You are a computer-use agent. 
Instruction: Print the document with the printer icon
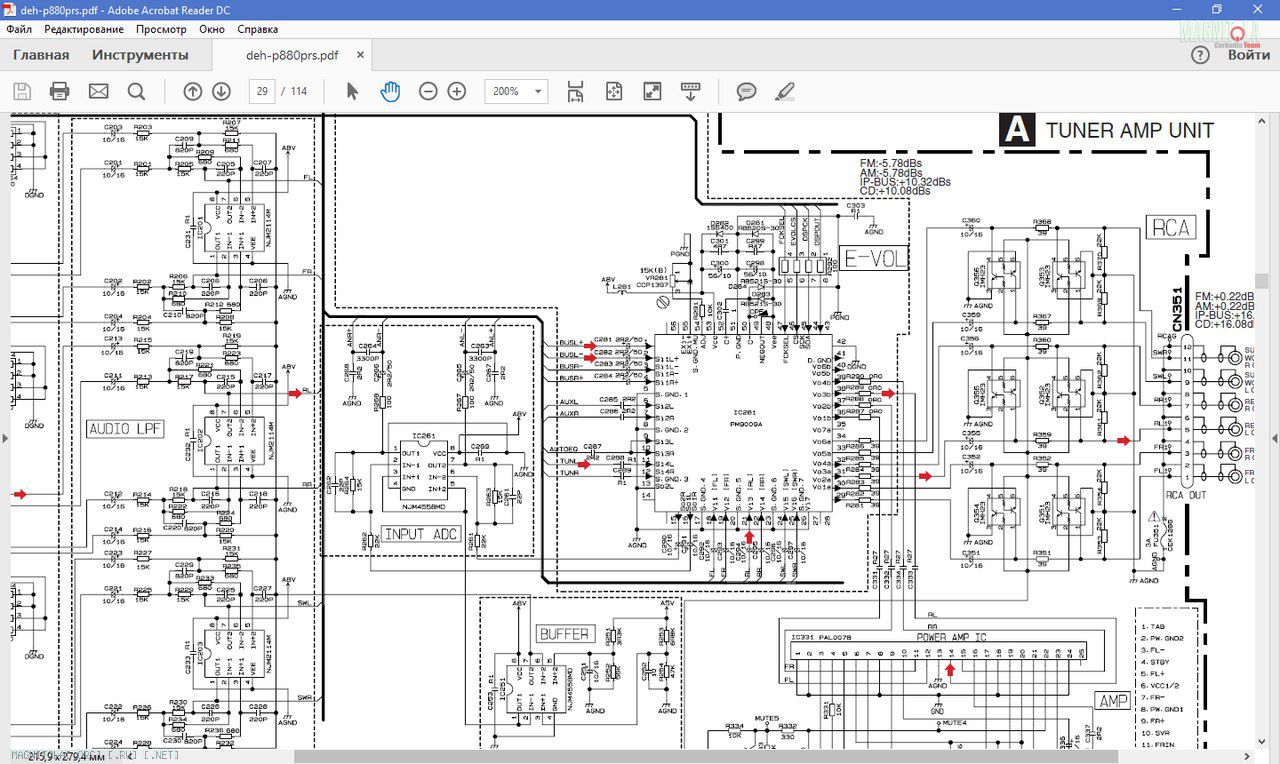[x=60, y=91]
